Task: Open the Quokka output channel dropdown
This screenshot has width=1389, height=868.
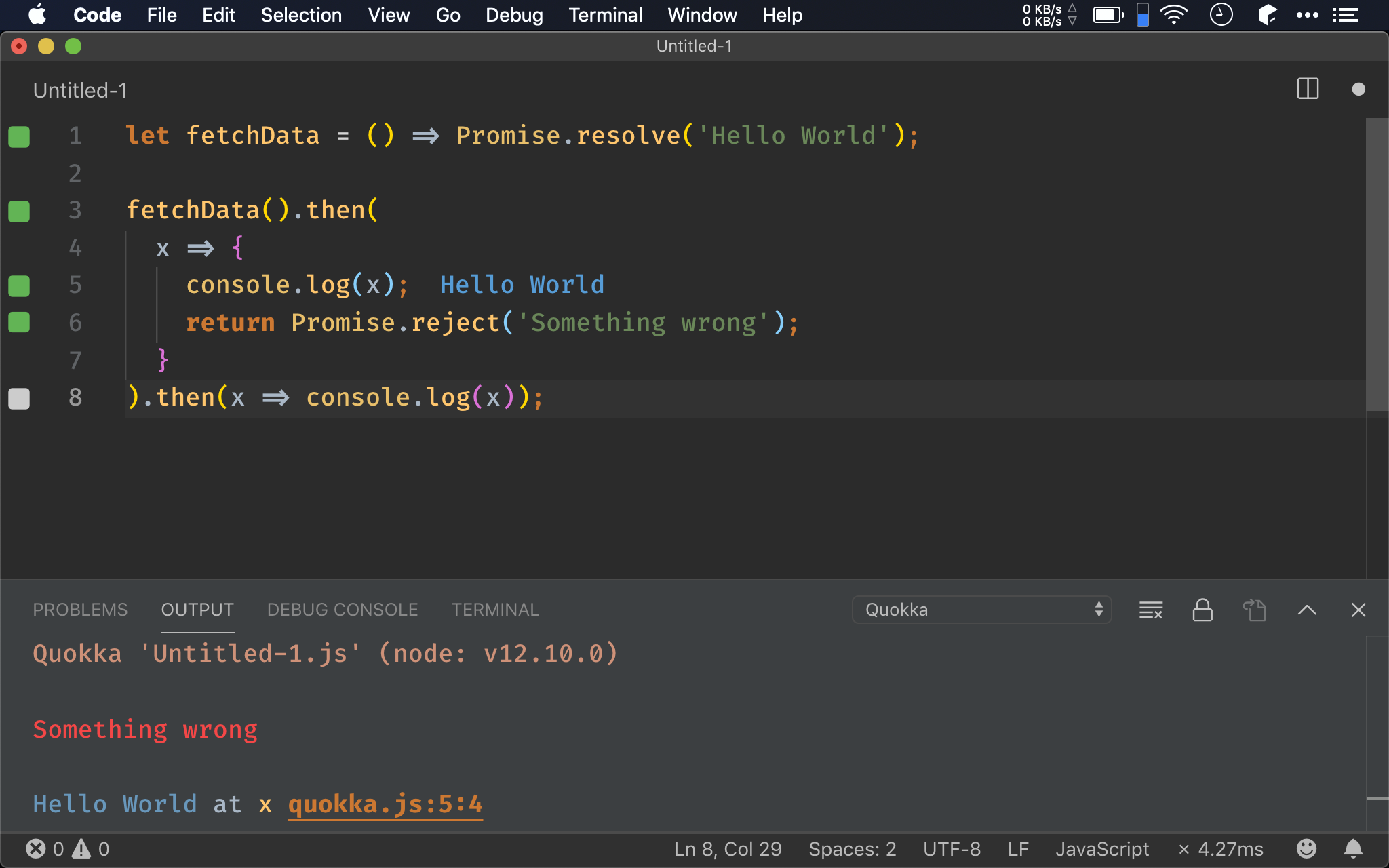Action: pos(982,610)
